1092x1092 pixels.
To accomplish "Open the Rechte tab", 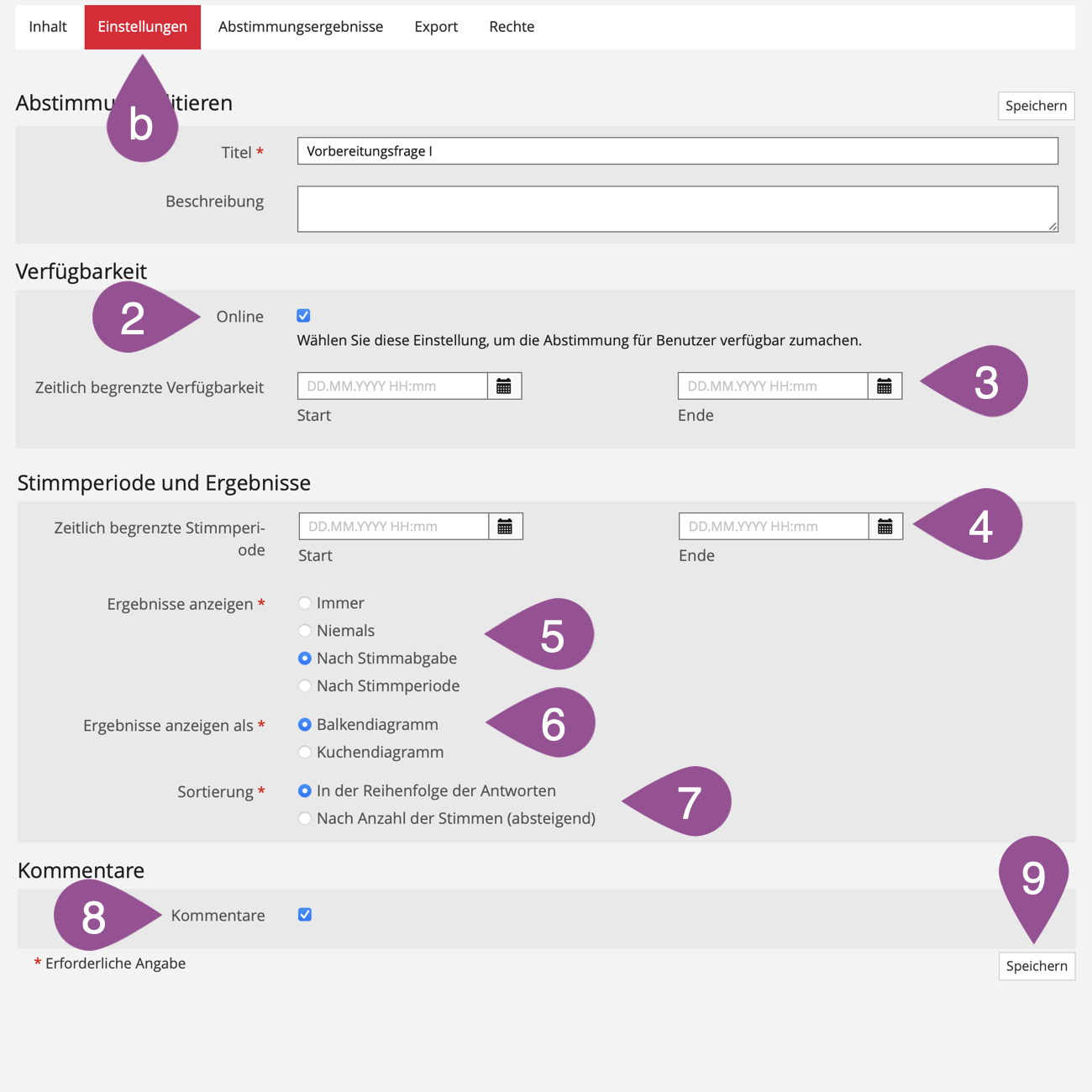I will 512,27.
